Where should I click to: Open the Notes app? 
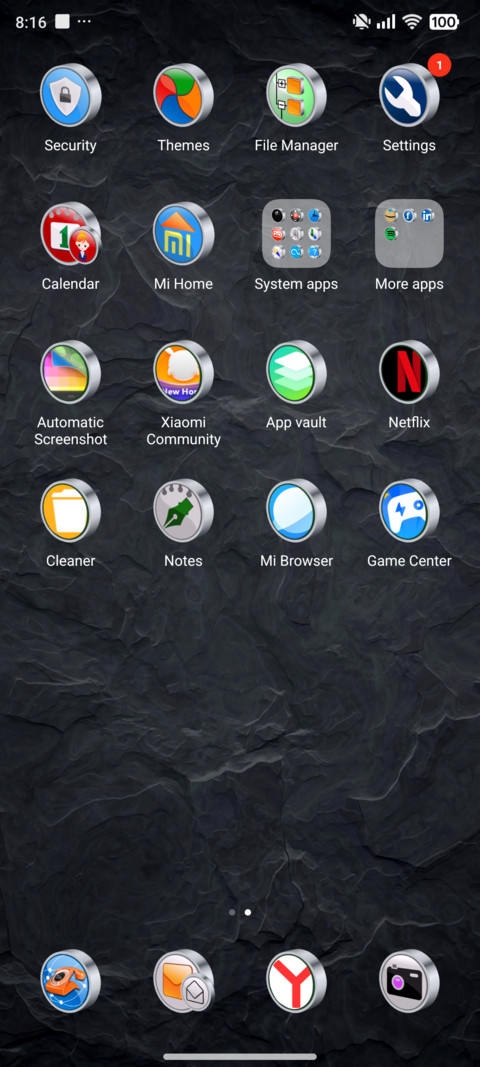(183, 510)
